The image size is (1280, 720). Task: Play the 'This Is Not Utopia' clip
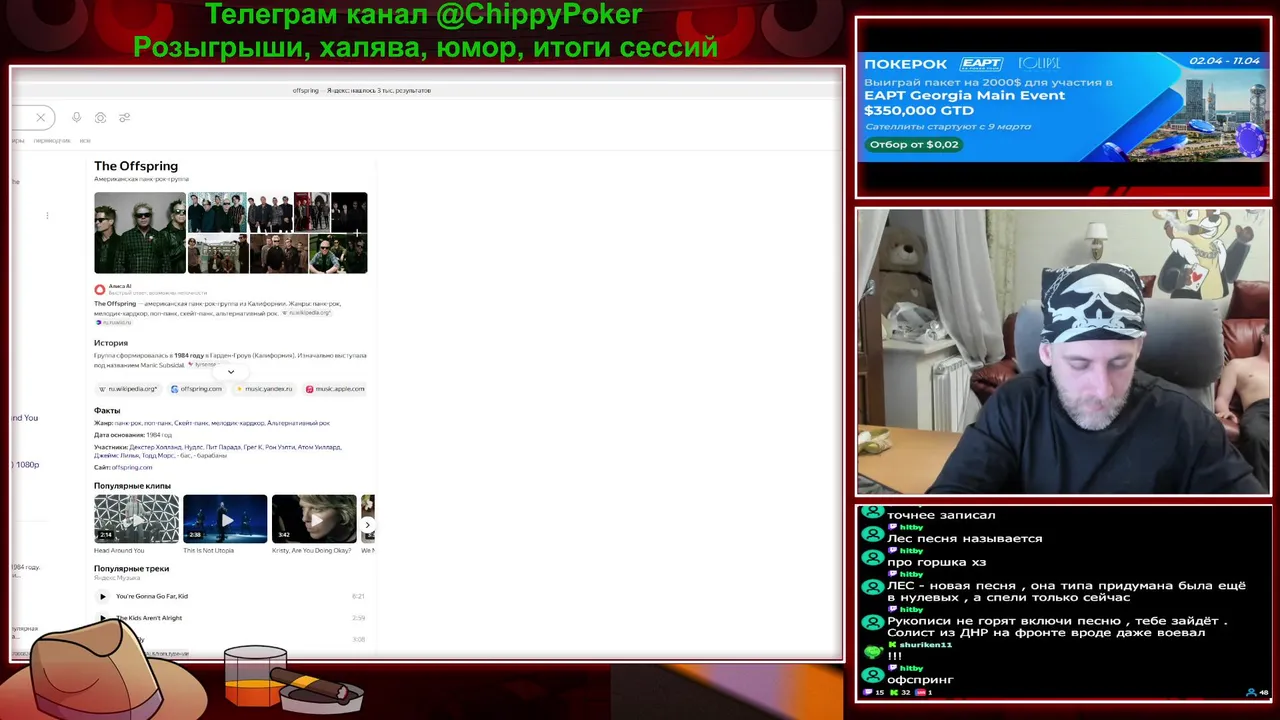[225, 519]
